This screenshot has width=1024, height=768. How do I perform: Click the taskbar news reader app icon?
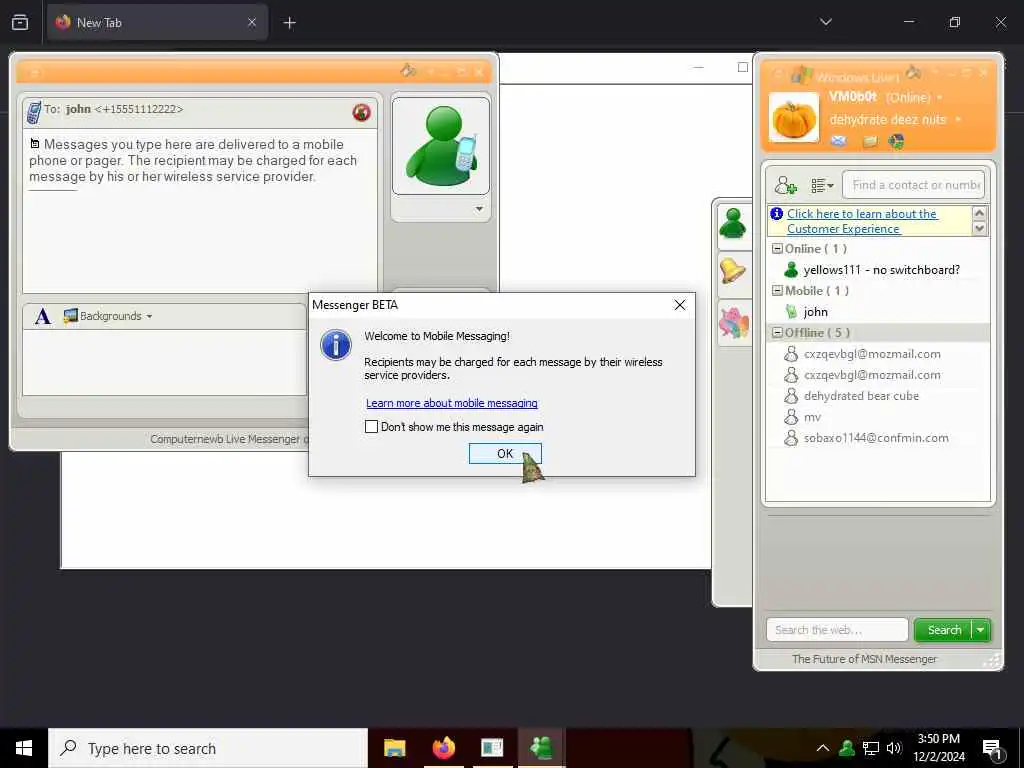(x=492, y=748)
